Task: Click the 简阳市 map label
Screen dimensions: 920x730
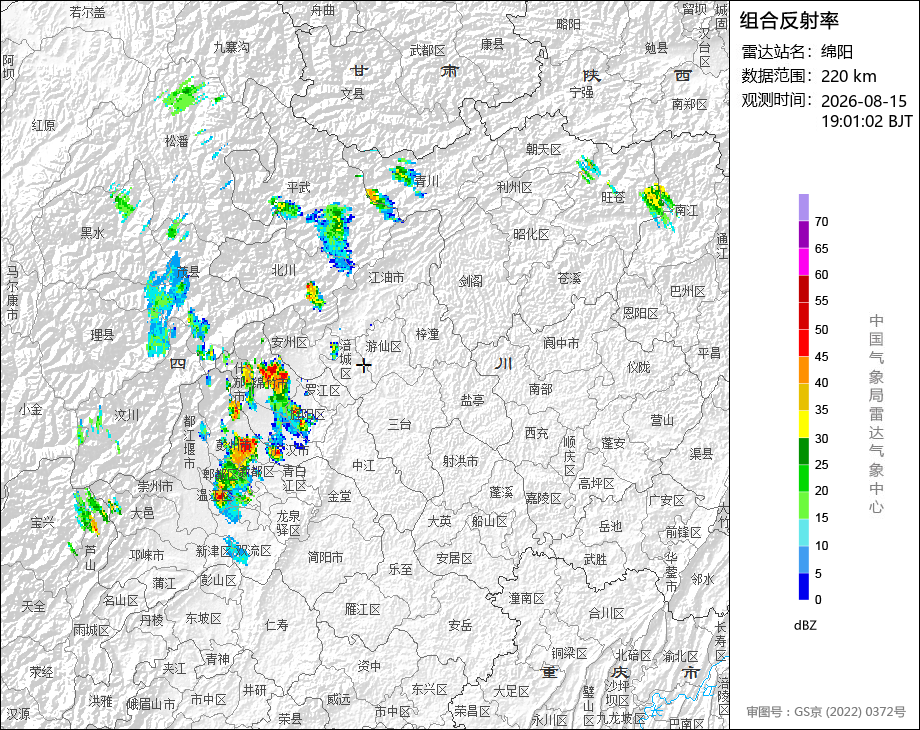Action: tap(326, 557)
